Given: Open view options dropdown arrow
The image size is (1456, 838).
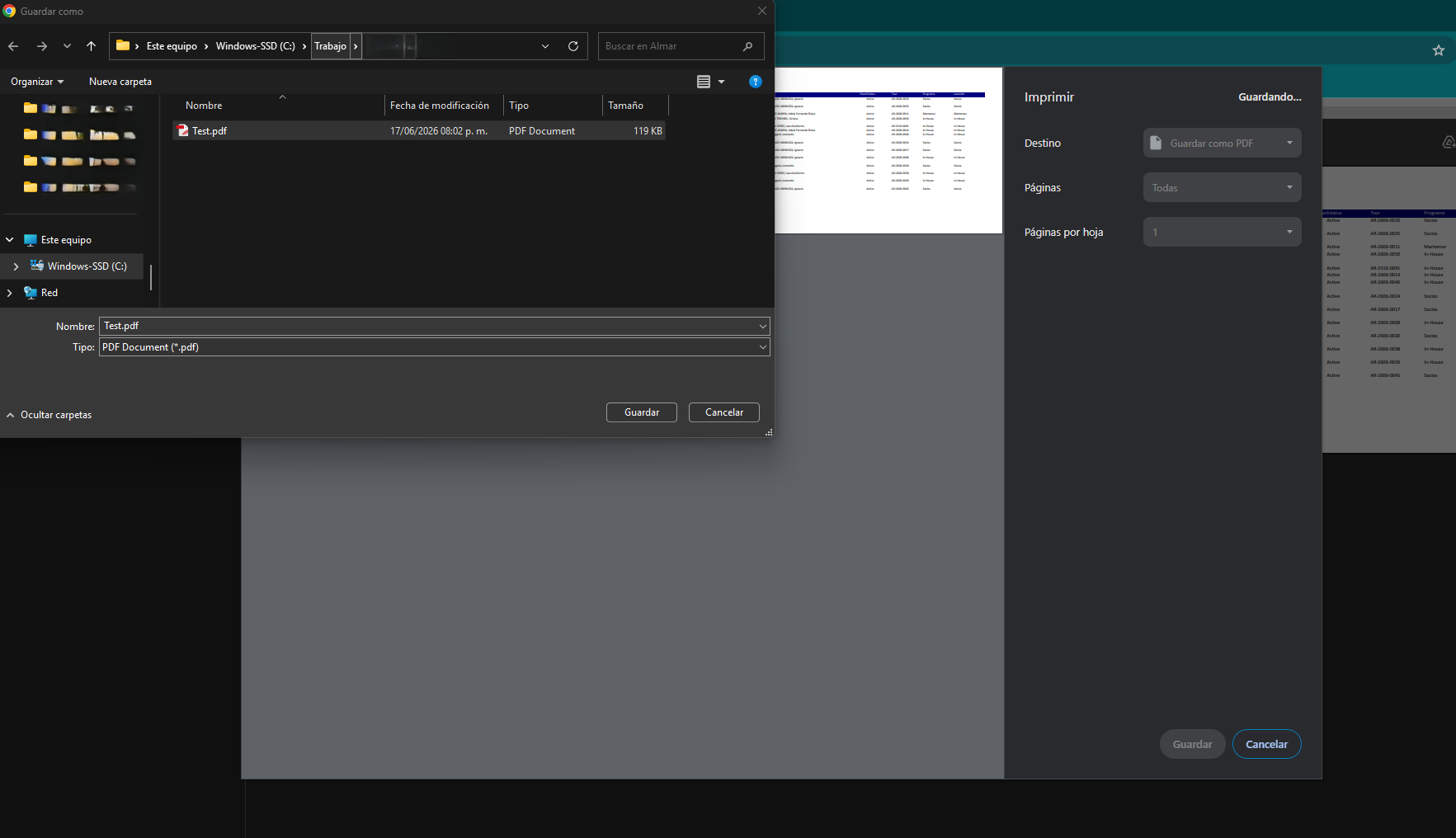Looking at the screenshot, I should (721, 82).
